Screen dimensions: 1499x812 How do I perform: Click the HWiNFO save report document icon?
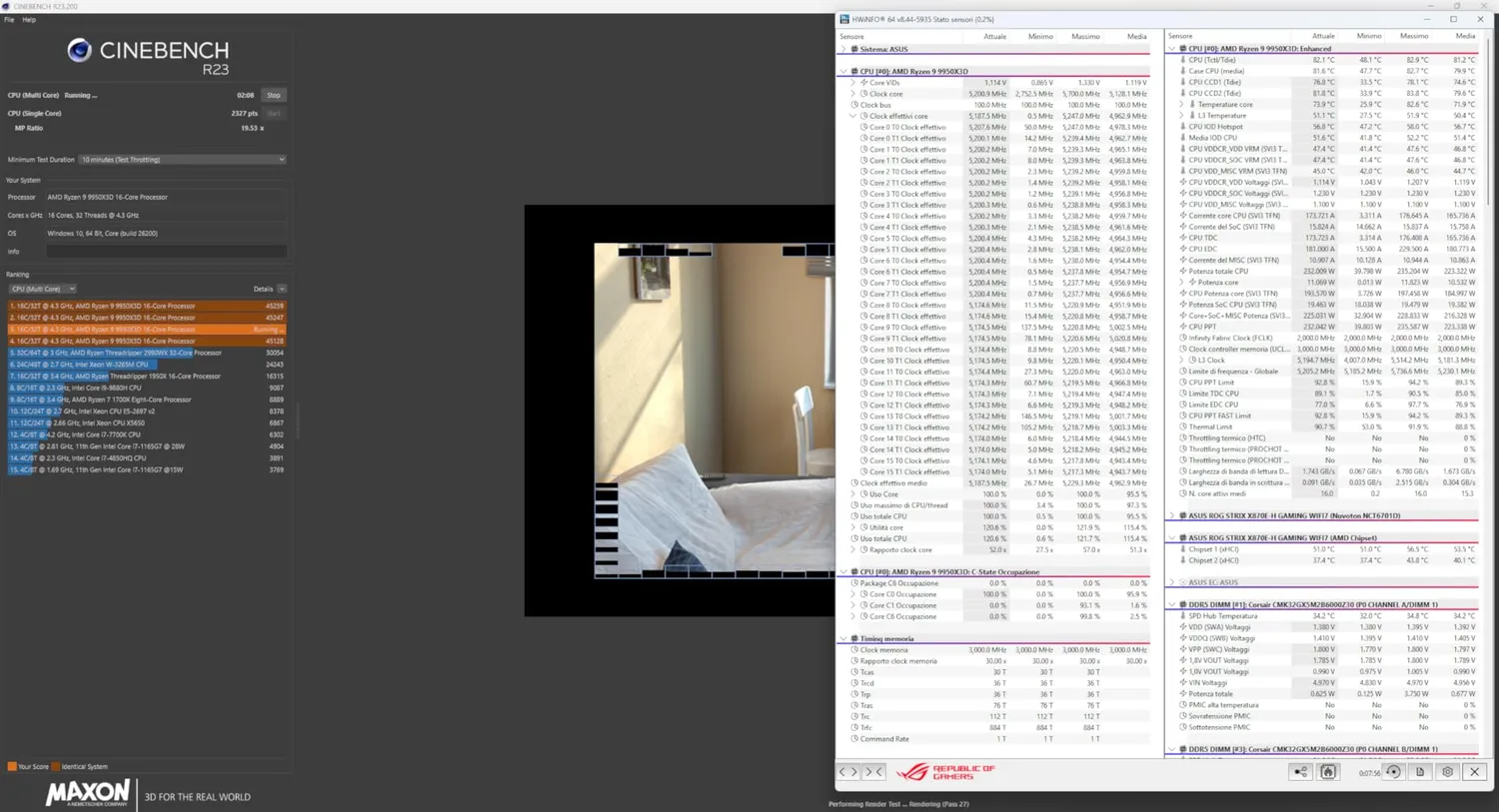[x=1420, y=772]
